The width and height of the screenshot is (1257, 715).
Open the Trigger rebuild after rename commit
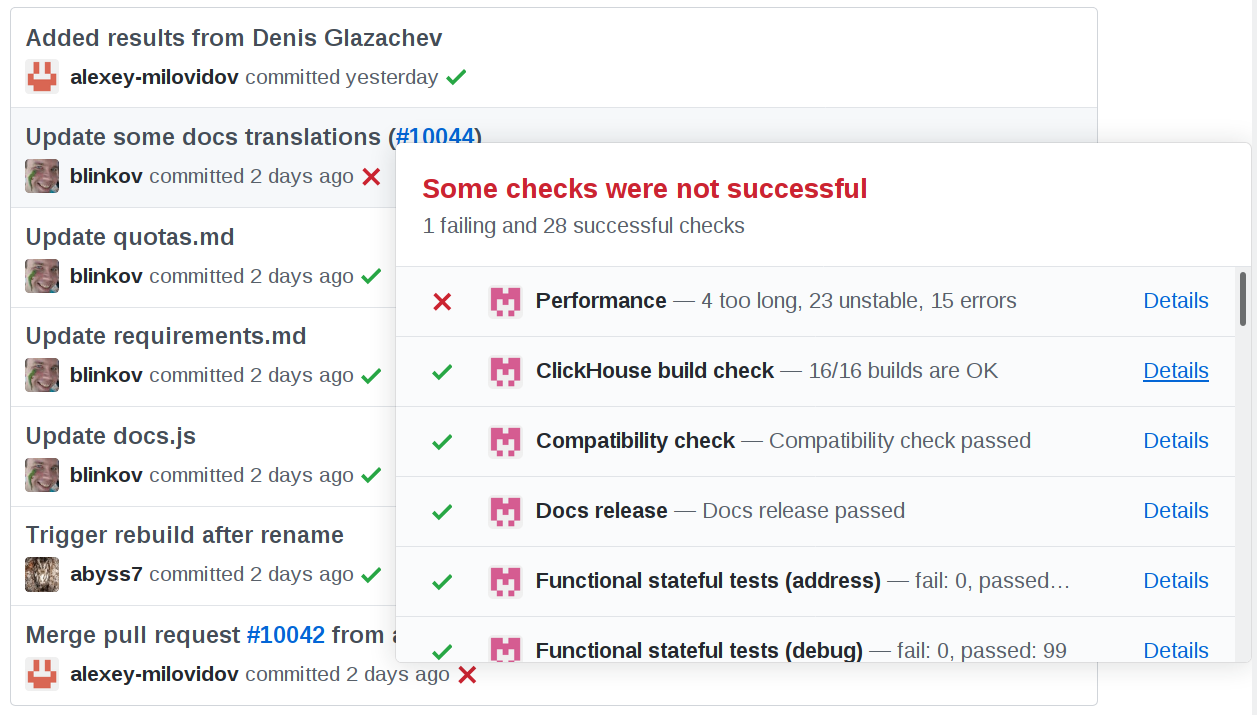pyautogui.click(x=184, y=535)
